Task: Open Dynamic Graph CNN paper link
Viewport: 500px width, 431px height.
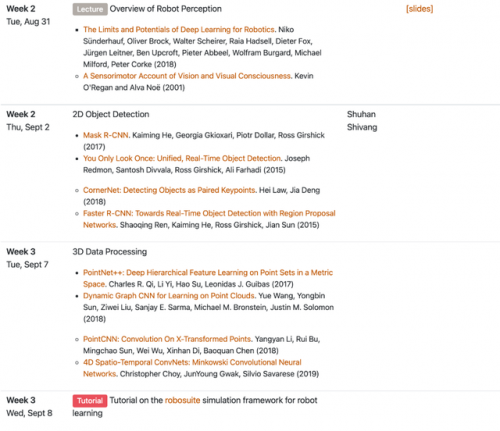Action: (x=169, y=296)
